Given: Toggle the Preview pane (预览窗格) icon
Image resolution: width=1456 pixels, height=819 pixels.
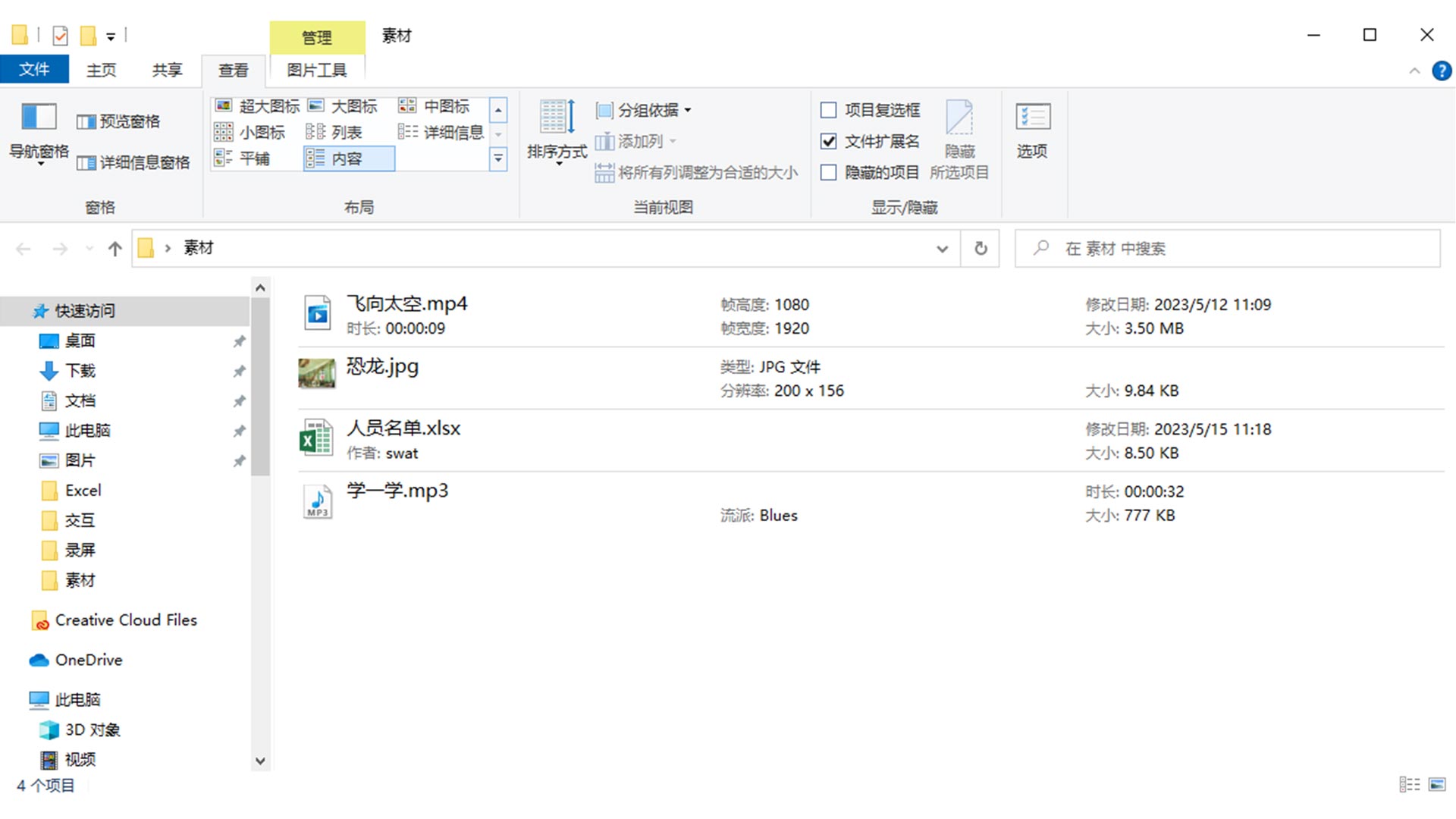Looking at the screenshot, I should tap(86, 122).
